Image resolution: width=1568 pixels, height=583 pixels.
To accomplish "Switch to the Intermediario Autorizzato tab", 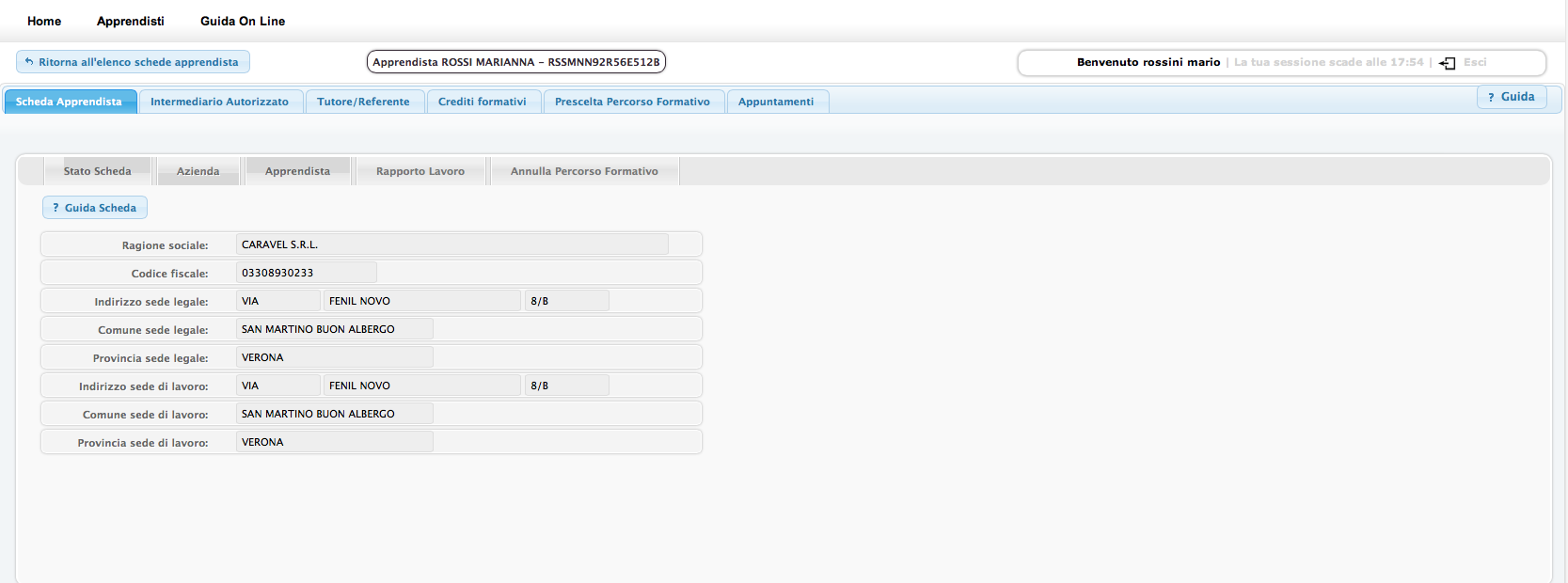I will click(219, 102).
